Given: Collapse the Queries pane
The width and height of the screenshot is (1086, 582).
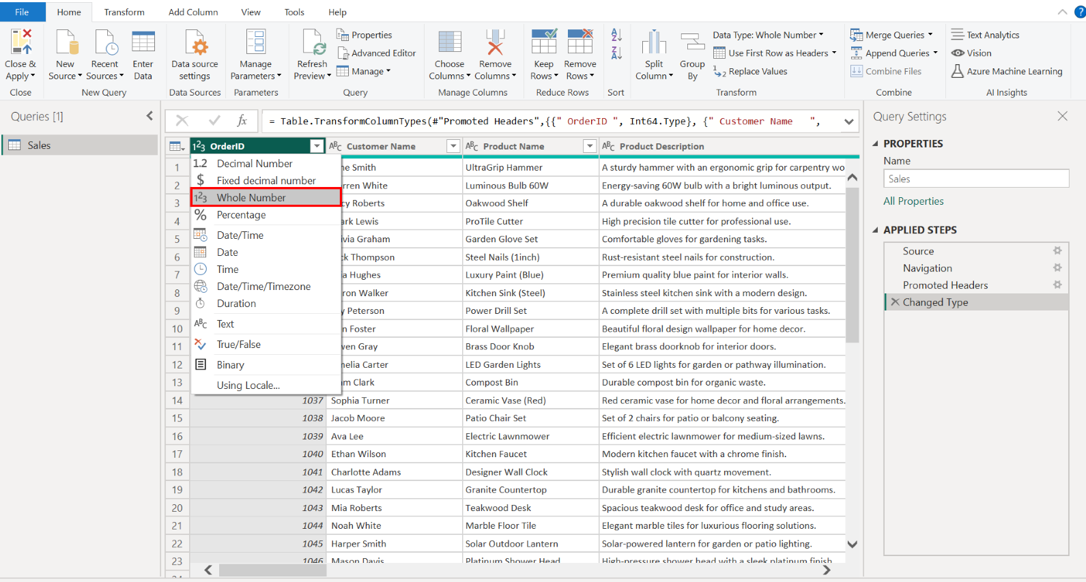Looking at the screenshot, I should pos(150,116).
